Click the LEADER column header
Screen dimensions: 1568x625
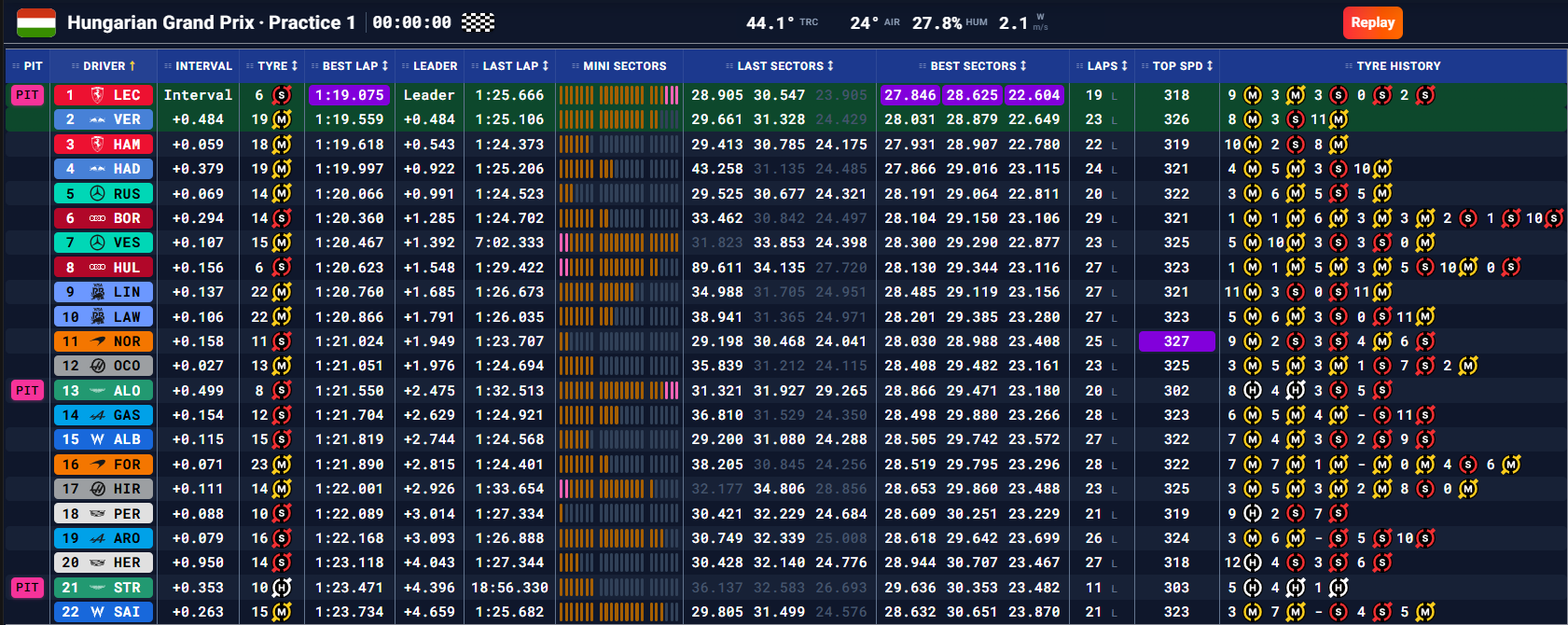click(x=429, y=66)
